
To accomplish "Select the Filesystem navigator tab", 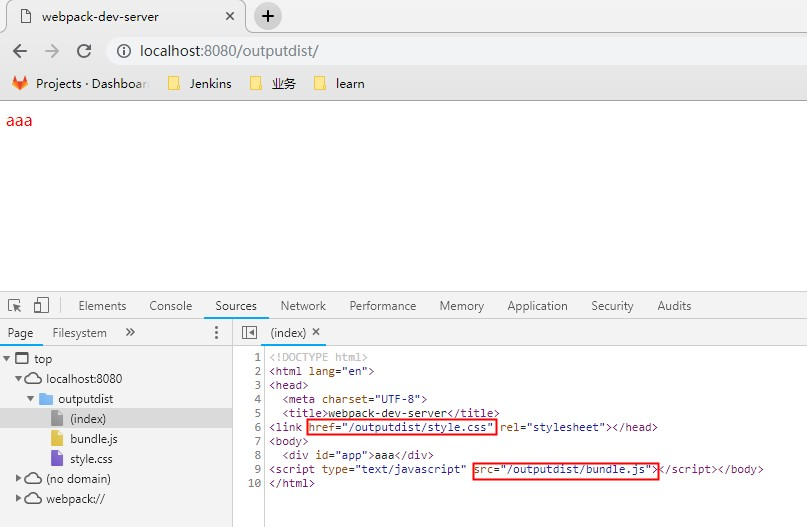I will click(79, 333).
